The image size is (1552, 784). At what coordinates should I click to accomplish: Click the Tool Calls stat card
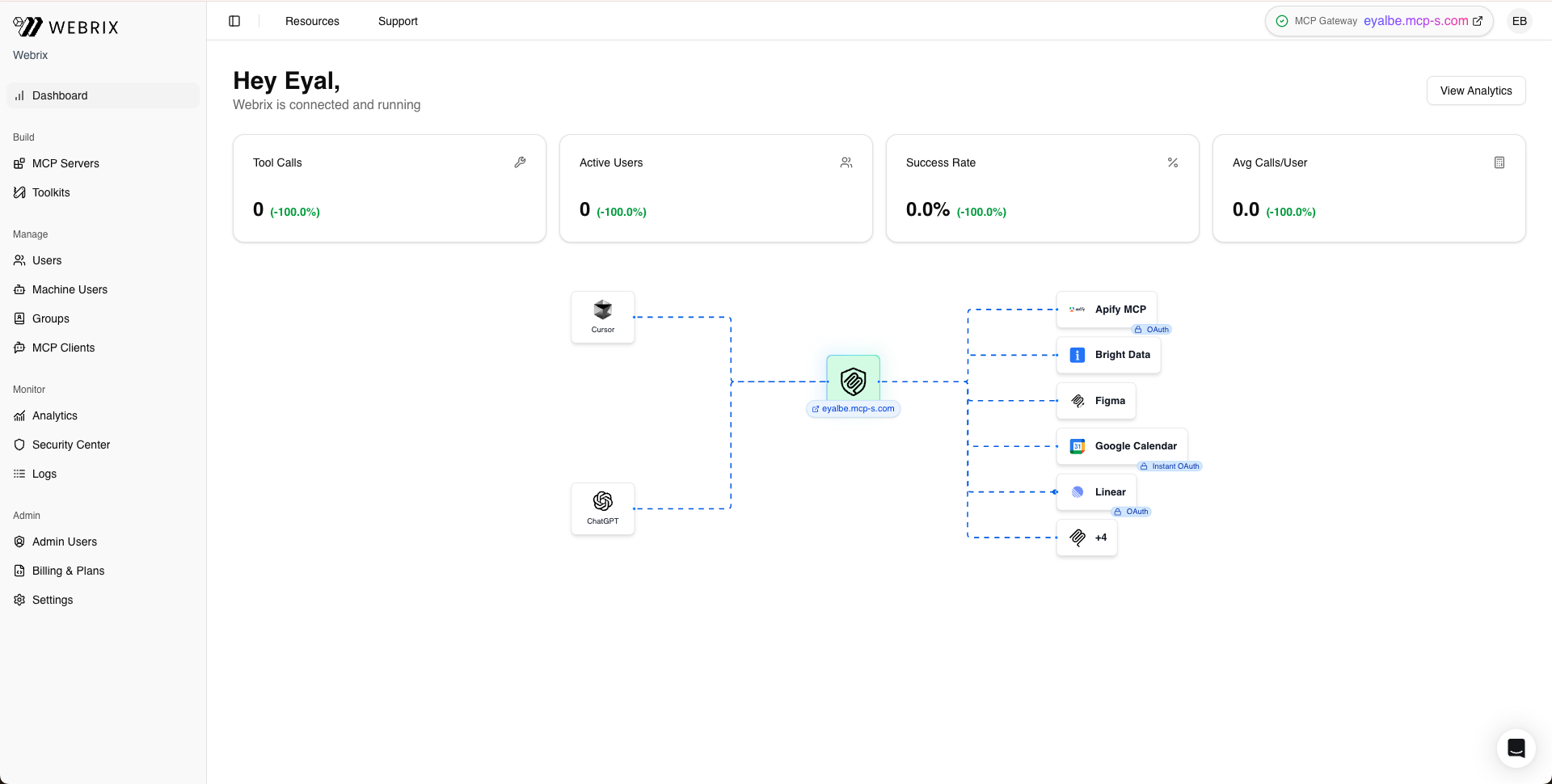point(389,188)
